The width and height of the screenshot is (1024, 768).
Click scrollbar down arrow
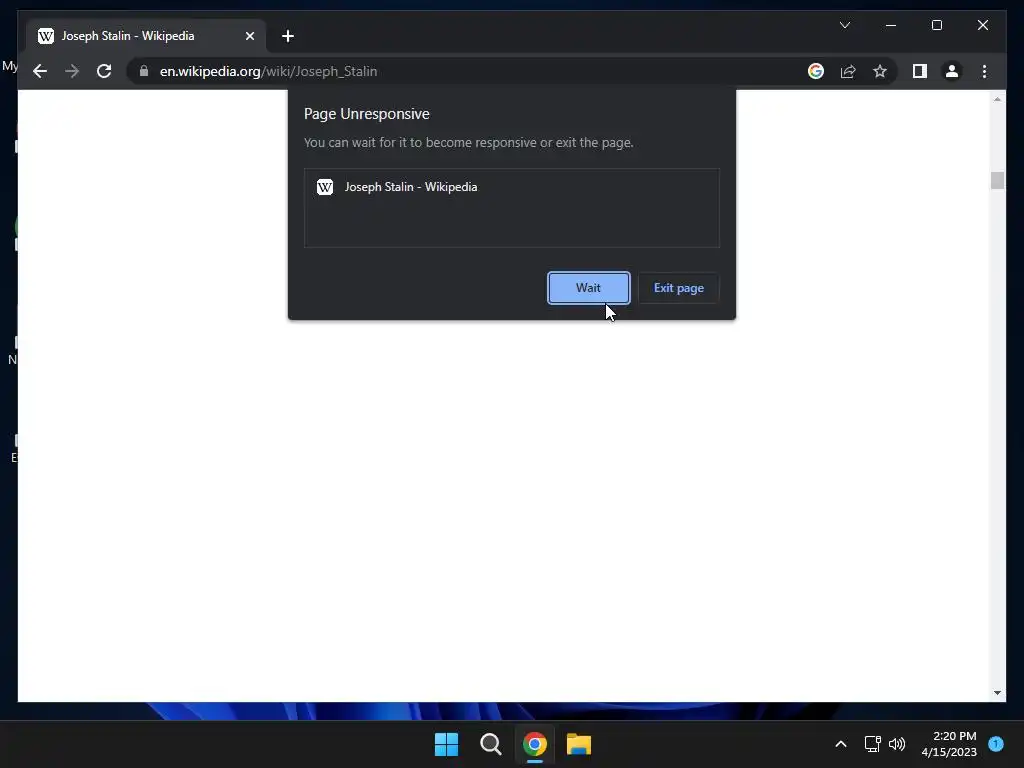[997, 693]
